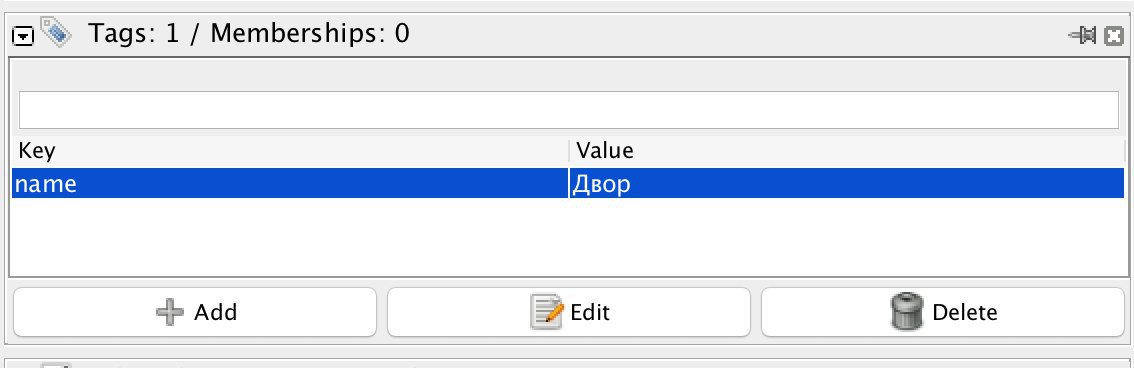Click the Add button text label
1134x368 pixels.
tap(216, 312)
